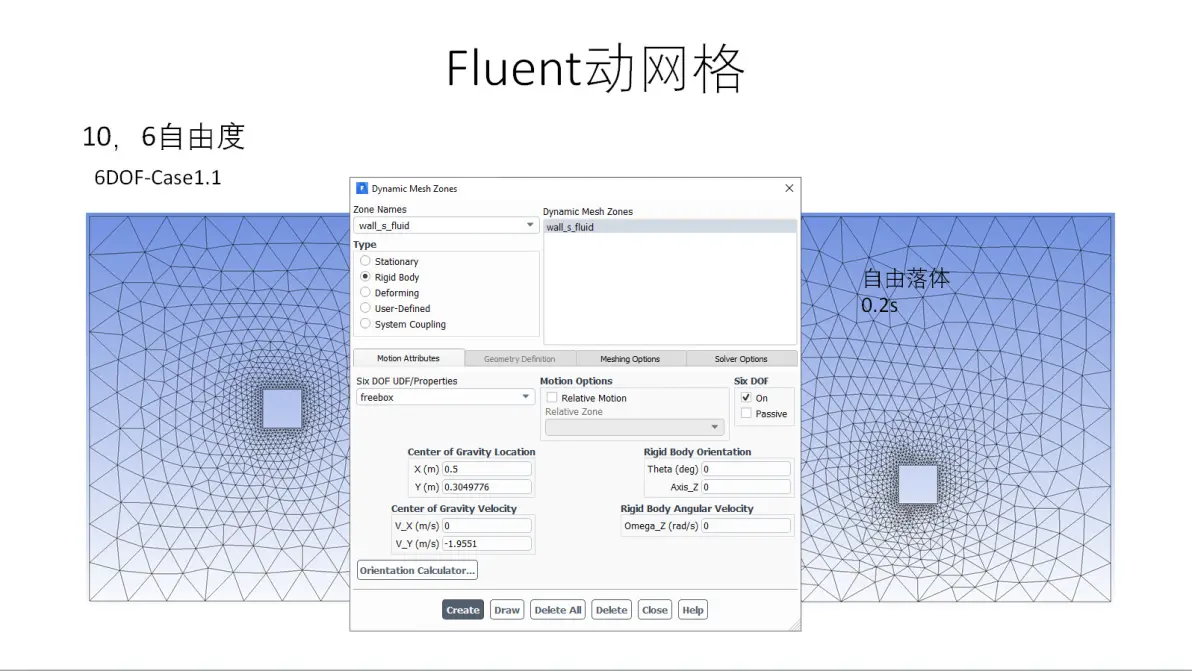This screenshot has width=1192, height=671.
Task: Select the Stationary type radio button
Action: tap(366, 261)
